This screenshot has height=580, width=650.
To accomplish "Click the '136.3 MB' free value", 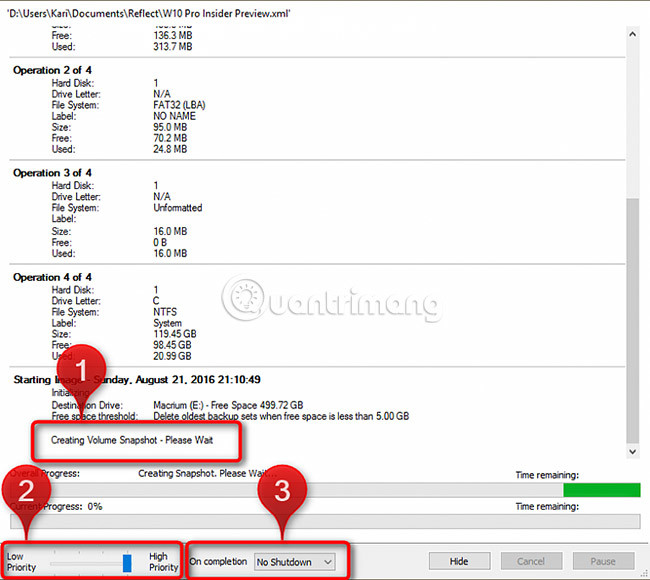I will click(172, 35).
